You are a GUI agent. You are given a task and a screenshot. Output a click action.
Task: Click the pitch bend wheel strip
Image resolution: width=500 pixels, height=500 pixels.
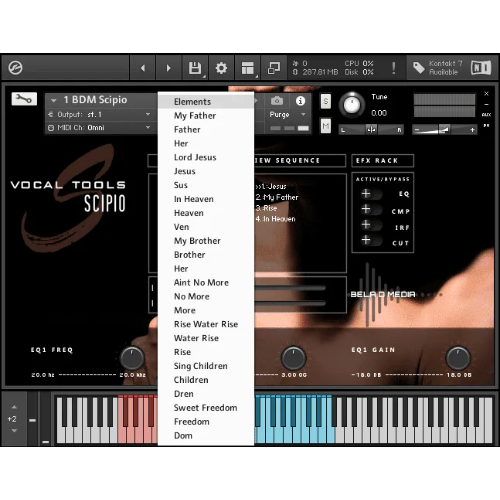[x=32, y=419]
